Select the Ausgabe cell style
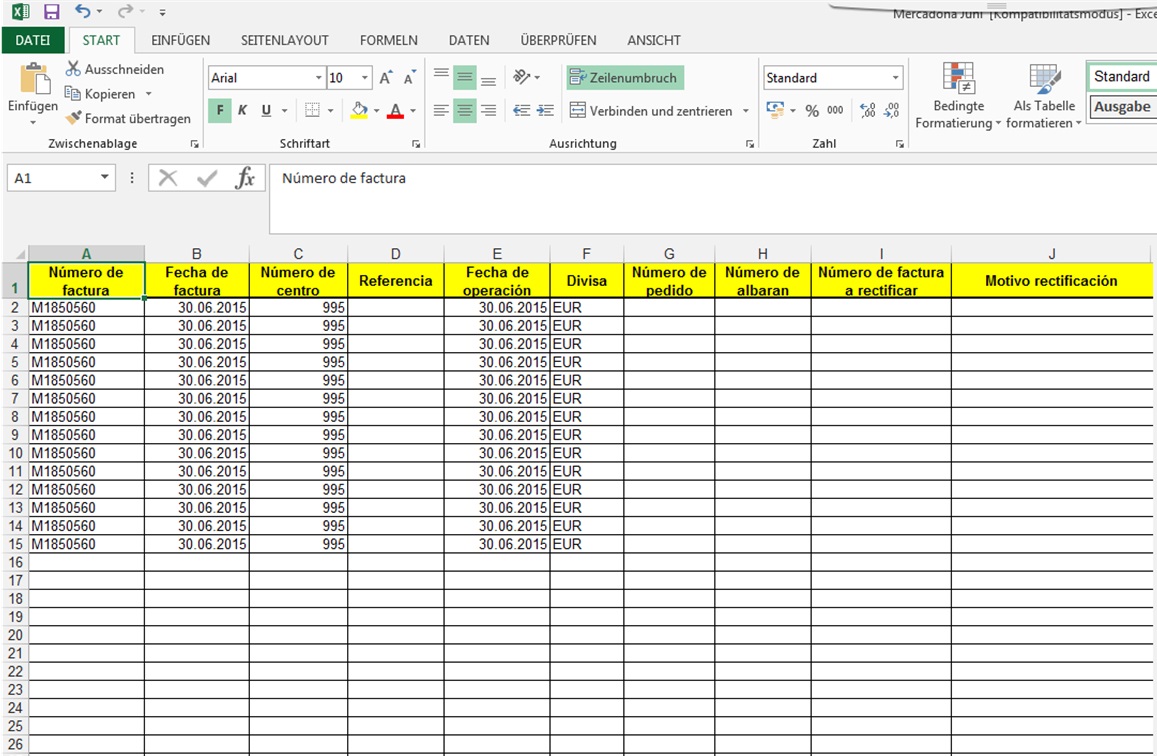Viewport: 1157px width, 756px height. [x=1122, y=107]
